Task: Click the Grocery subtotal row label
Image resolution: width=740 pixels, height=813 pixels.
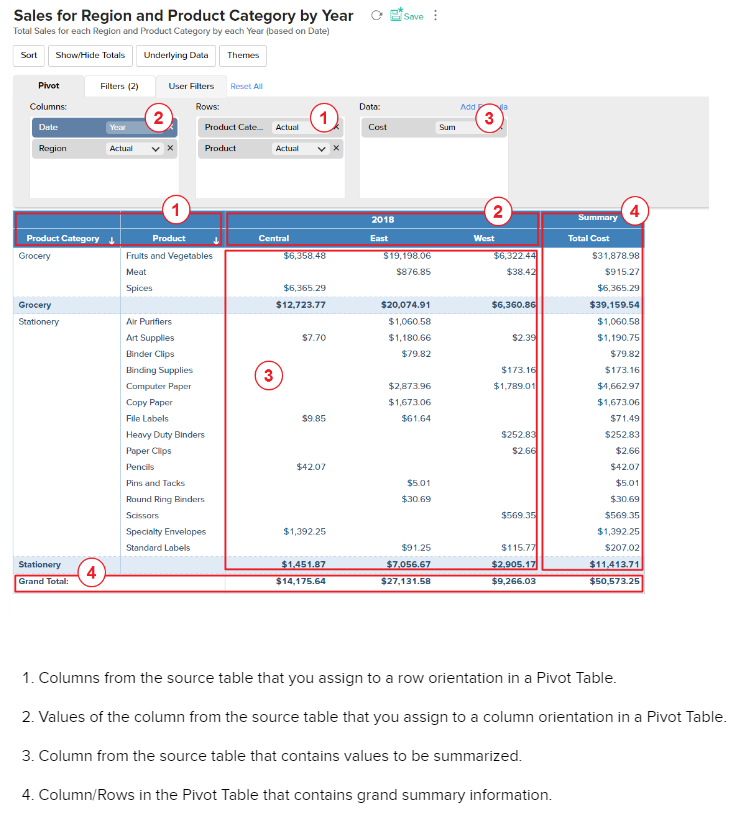Action: pos(35,305)
